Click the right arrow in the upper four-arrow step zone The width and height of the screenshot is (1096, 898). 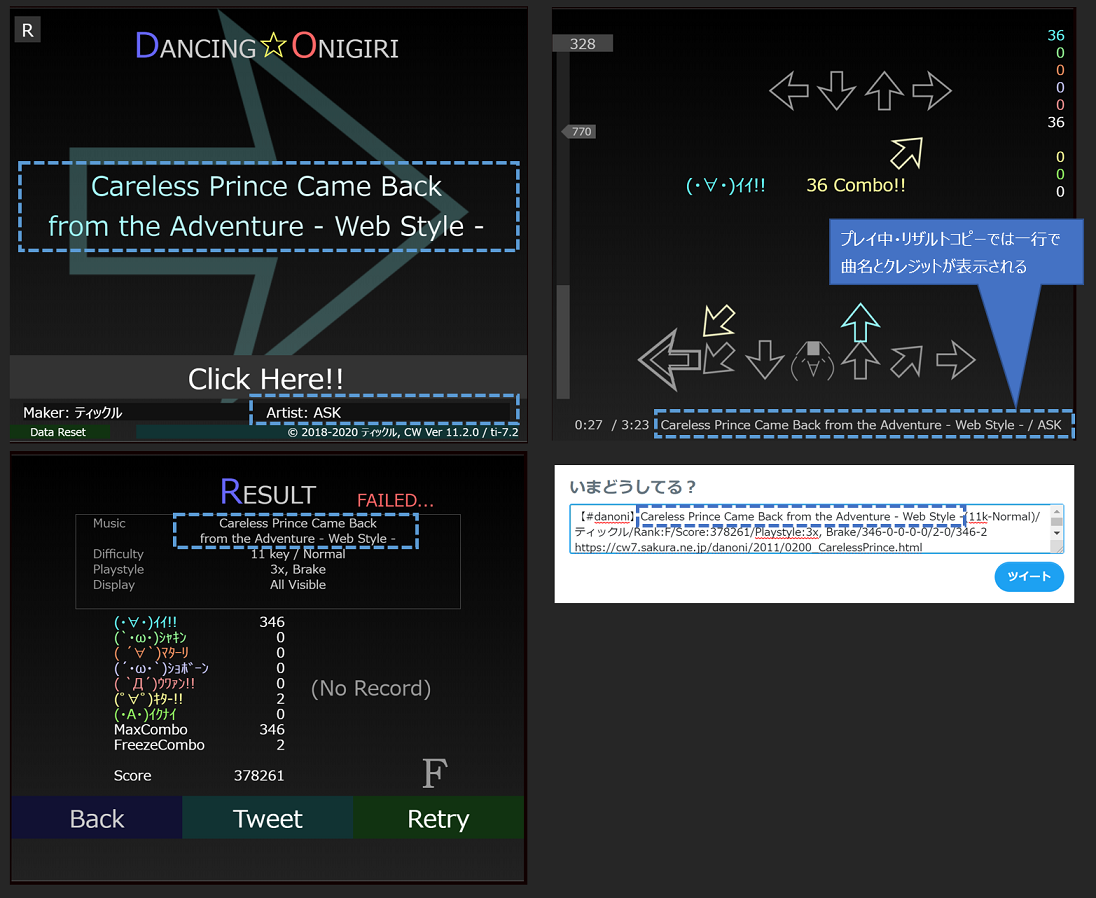932,91
